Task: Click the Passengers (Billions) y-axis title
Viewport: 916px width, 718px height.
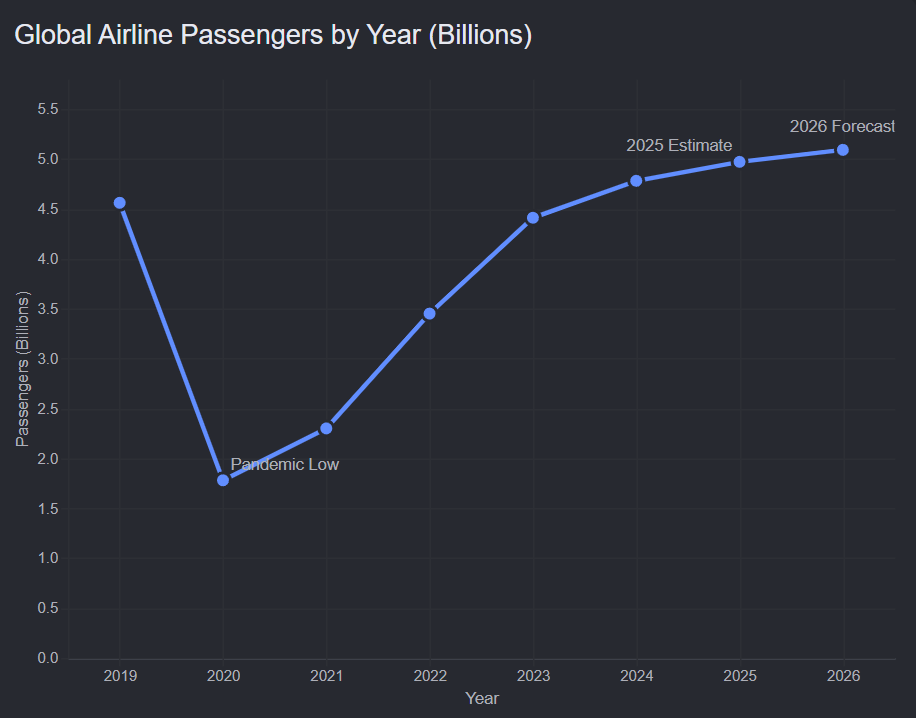Action: 22,369
